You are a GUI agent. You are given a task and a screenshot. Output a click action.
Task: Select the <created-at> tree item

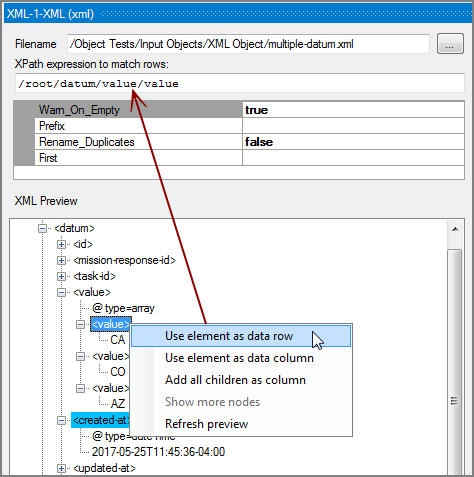(x=101, y=420)
